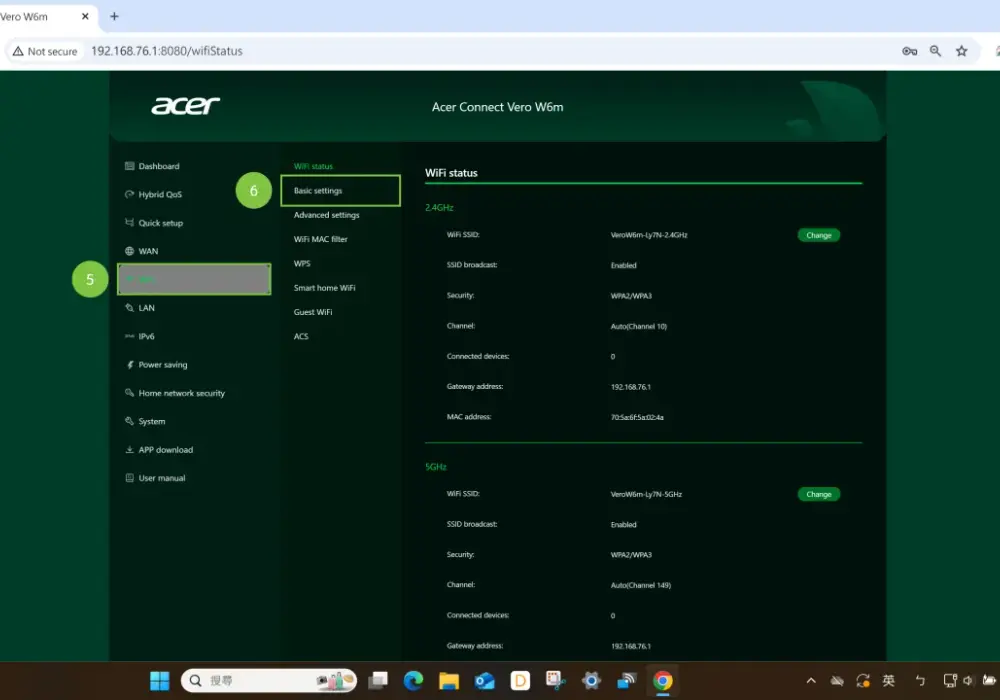Image resolution: width=1000 pixels, height=700 pixels.
Task: Click Change for the 5GHz WiFi SSID
Action: [819, 494]
